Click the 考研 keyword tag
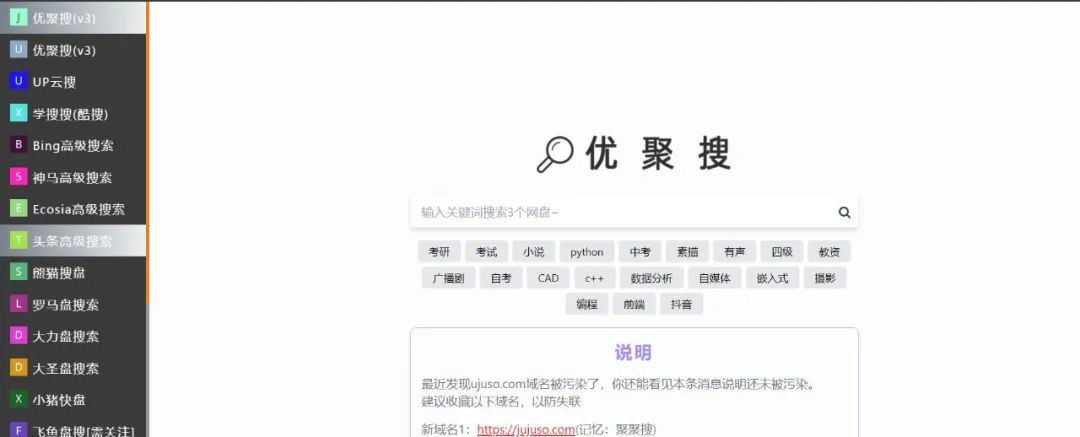The height and width of the screenshot is (437, 1080). tap(439, 252)
